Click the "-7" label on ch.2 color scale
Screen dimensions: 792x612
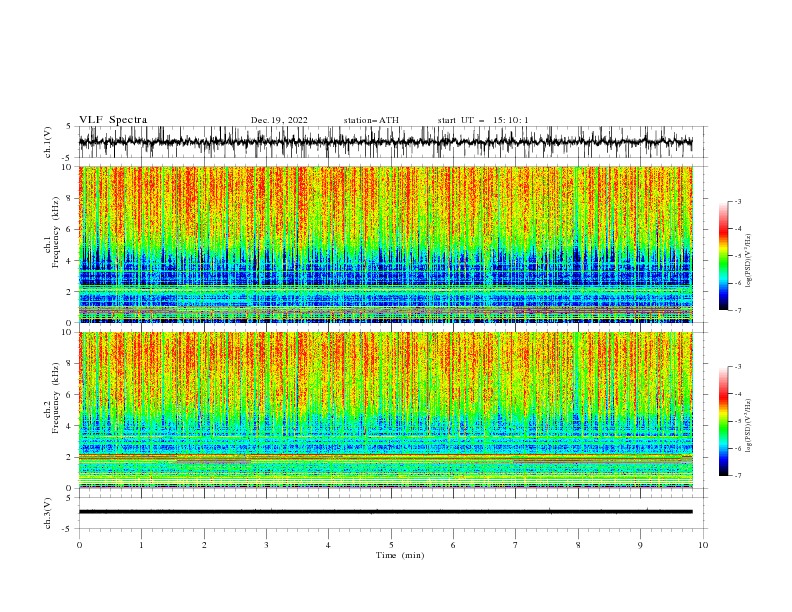[737, 476]
